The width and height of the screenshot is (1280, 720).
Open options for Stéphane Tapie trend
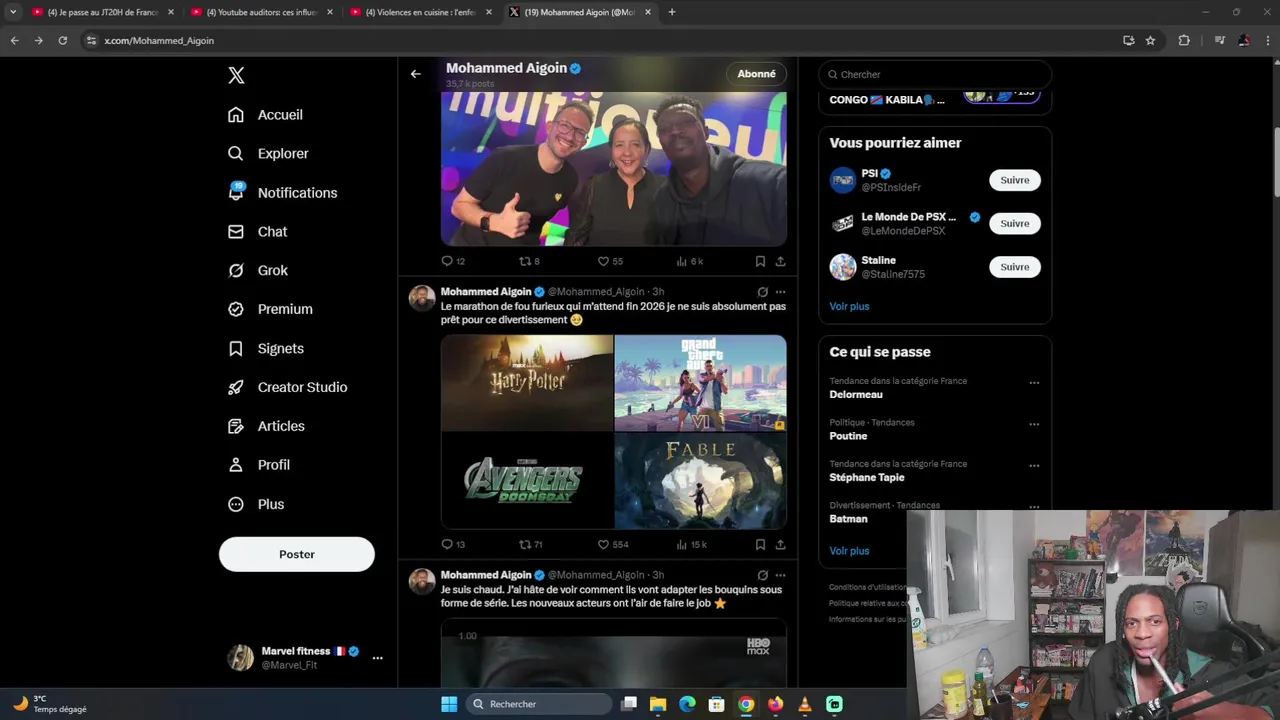[1034, 466]
